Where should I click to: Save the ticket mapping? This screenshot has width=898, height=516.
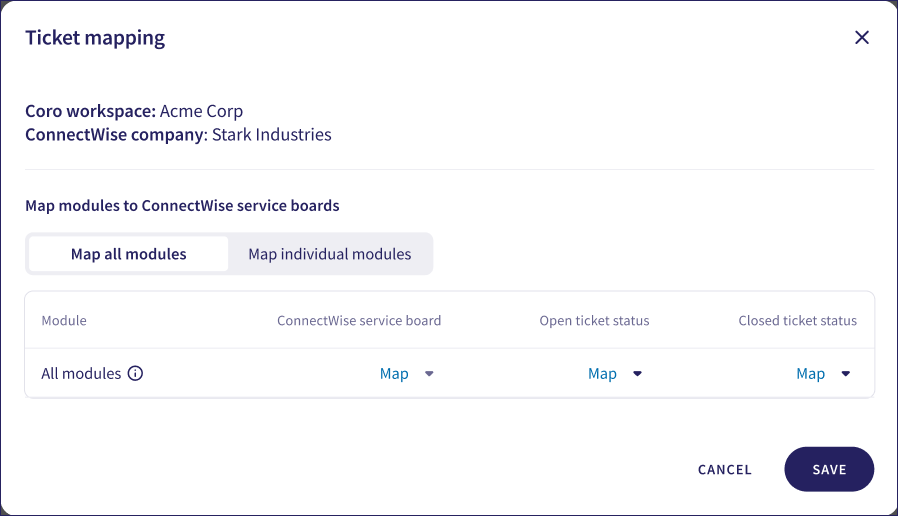click(x=829, y=469)
